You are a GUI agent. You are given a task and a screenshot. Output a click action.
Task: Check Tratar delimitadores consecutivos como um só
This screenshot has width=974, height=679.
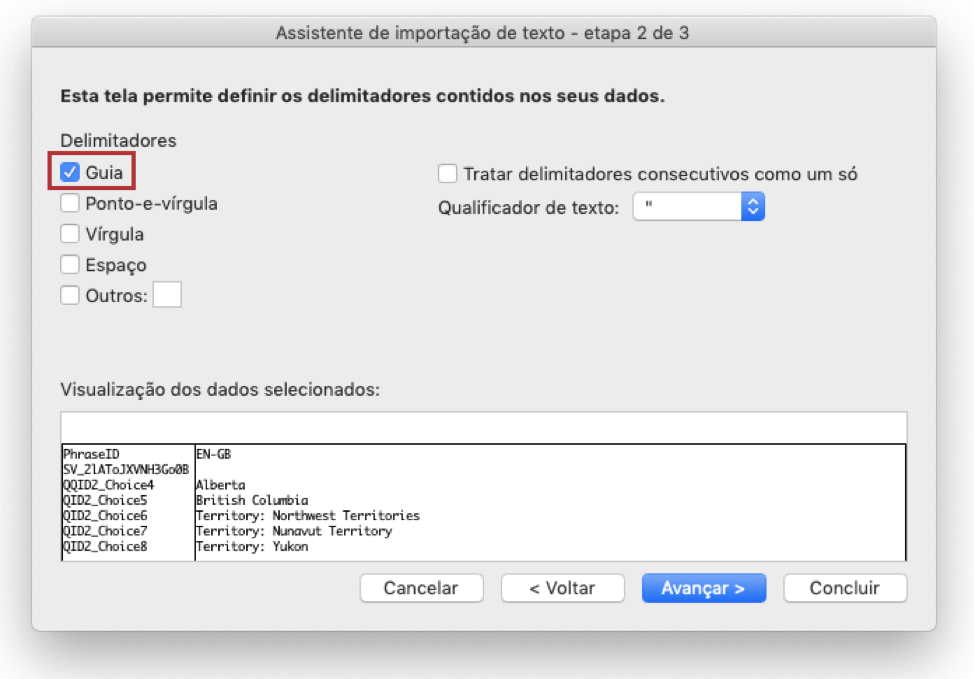pyautogui.click(x=448, y=174)
